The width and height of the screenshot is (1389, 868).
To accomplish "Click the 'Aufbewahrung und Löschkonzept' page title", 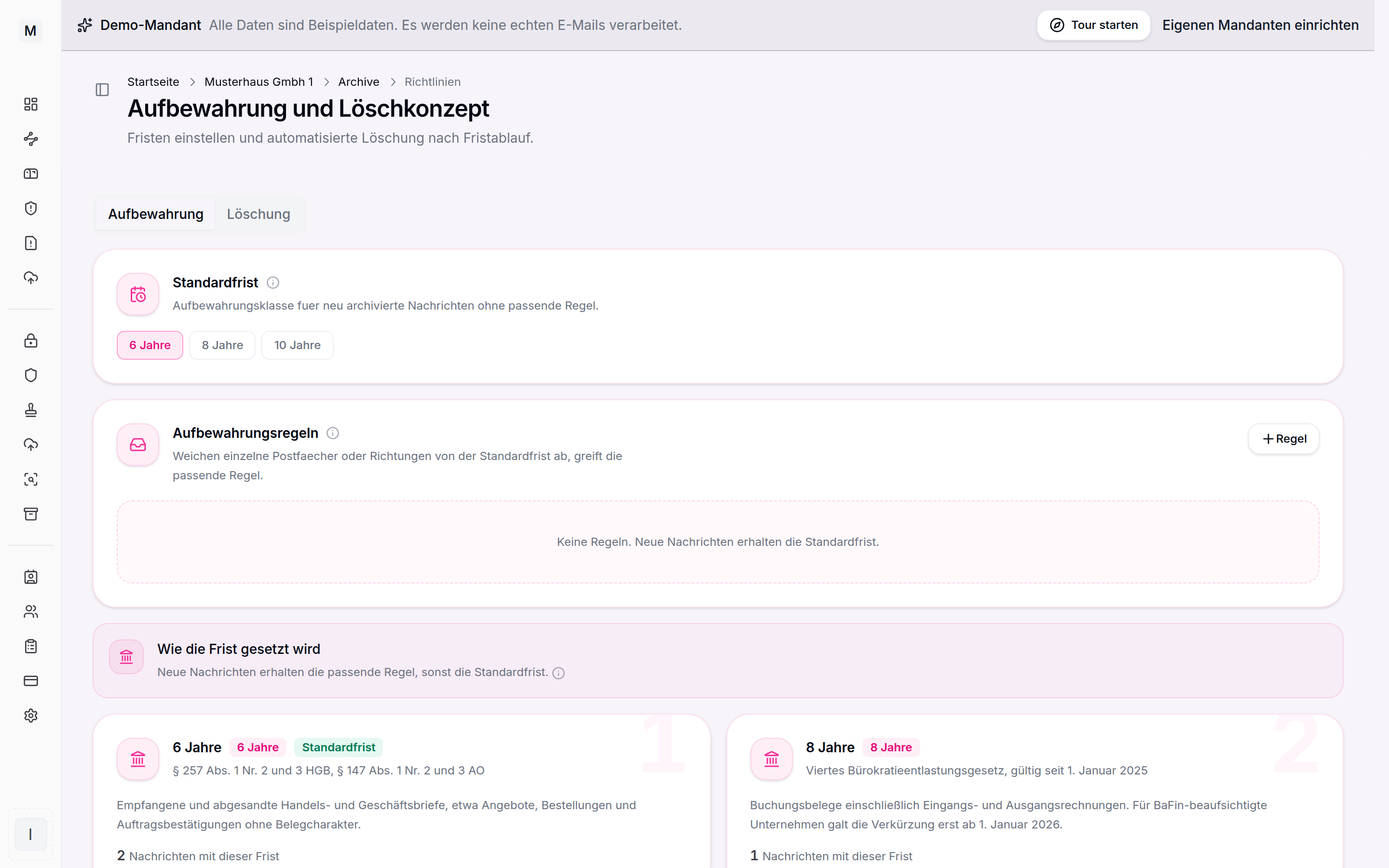I will pyautogui.click(x=308, y=108).
